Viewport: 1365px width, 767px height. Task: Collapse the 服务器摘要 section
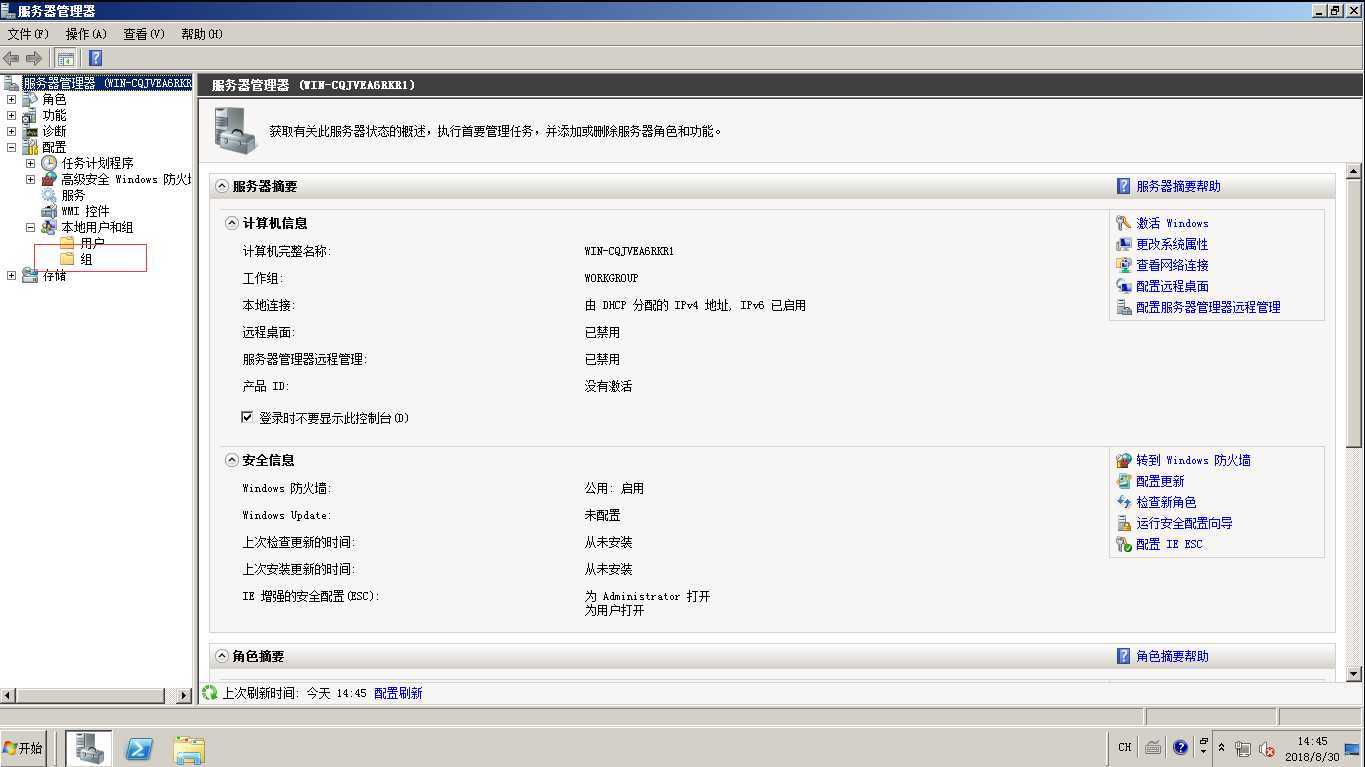coord(222,186)
